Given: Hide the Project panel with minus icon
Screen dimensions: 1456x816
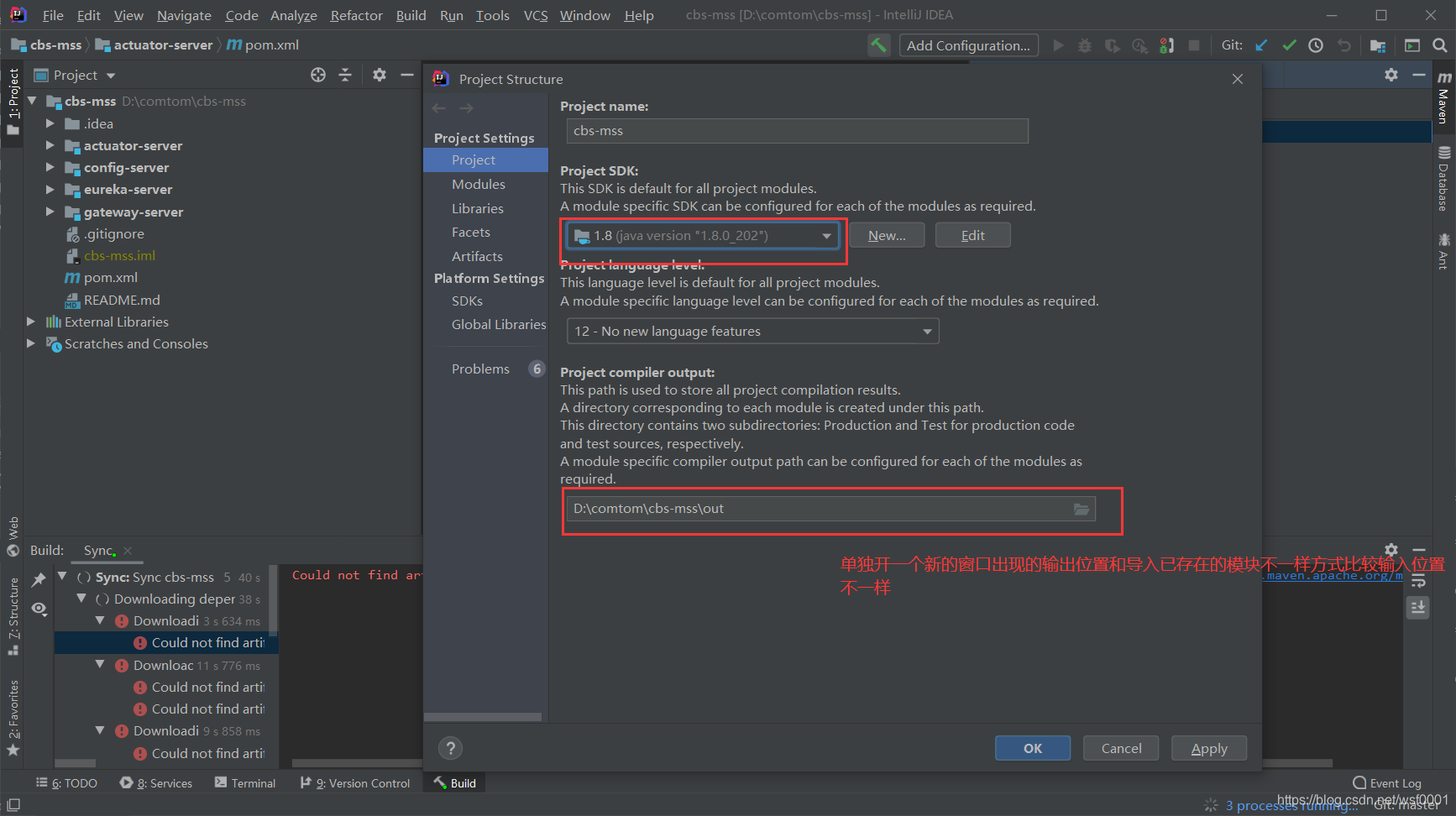Looking at the screenshot, I should coord(407,75).
